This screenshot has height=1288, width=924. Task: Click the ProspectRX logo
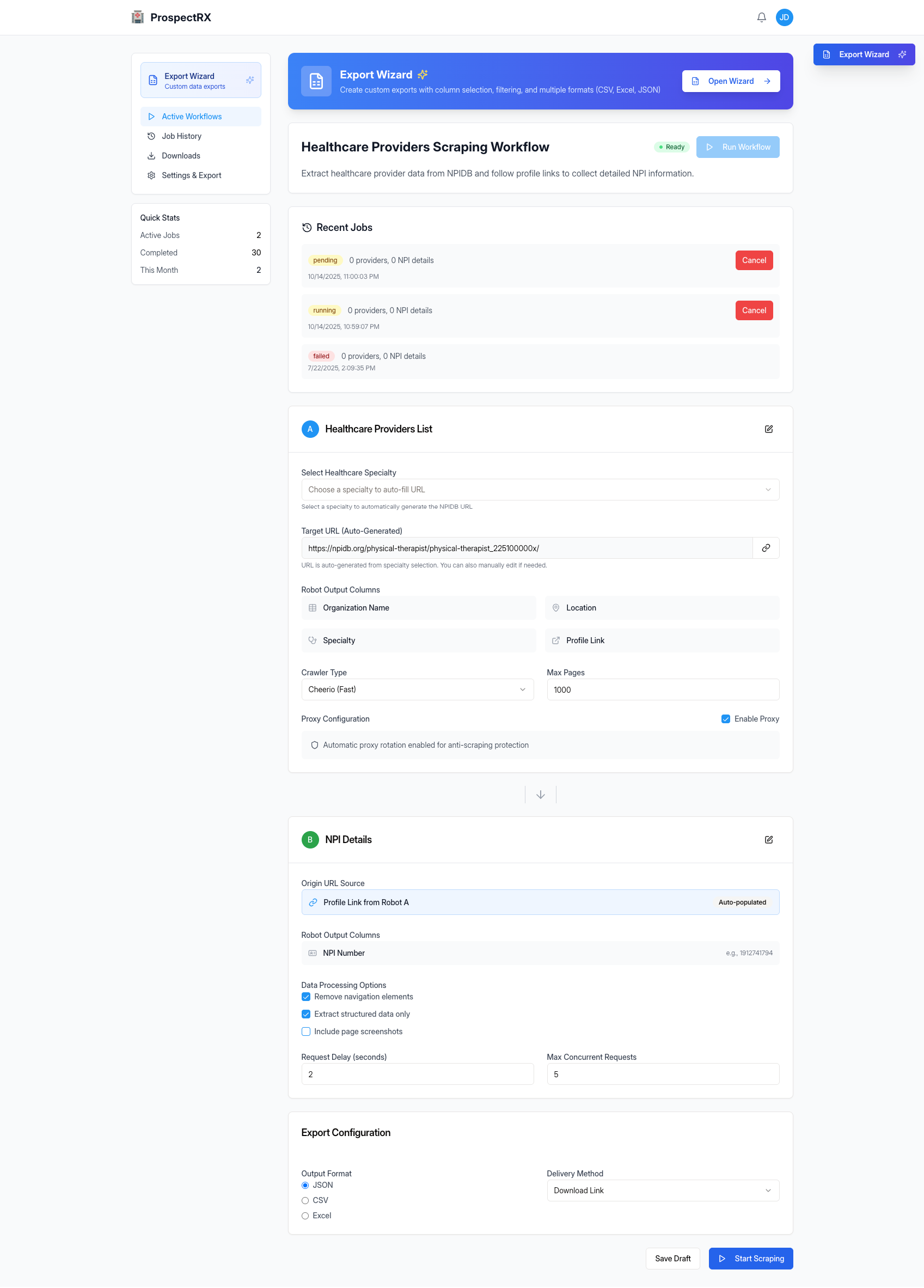click(170, 17)
